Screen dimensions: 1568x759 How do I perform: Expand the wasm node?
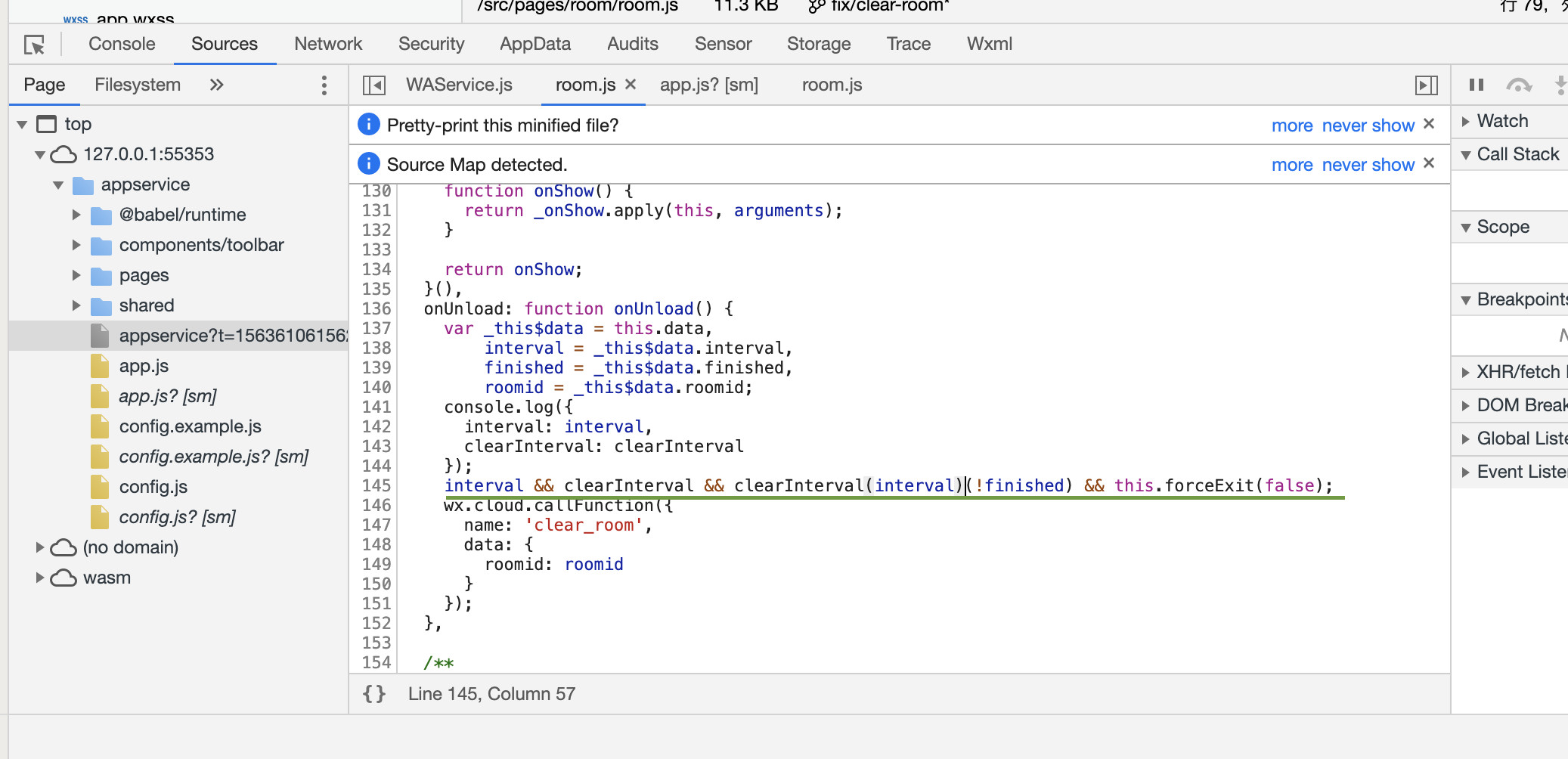point(40,578)
